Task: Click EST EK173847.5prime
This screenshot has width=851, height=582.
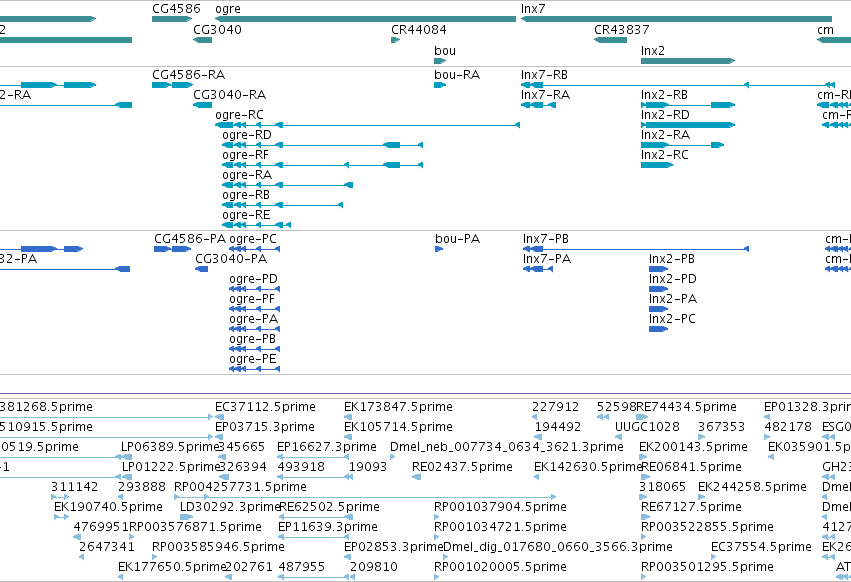Action: pyautogui.click(x=398, y=407)
